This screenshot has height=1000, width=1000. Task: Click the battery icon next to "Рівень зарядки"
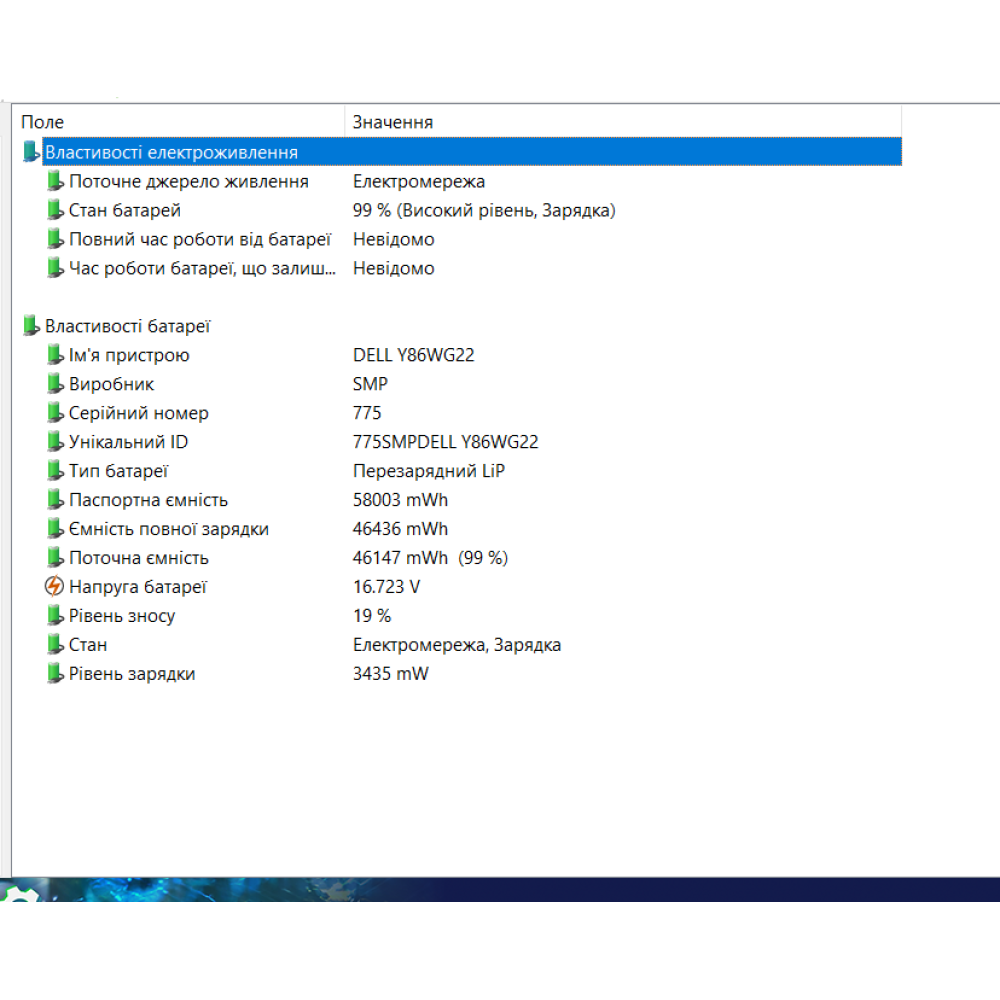coord(56,674)
